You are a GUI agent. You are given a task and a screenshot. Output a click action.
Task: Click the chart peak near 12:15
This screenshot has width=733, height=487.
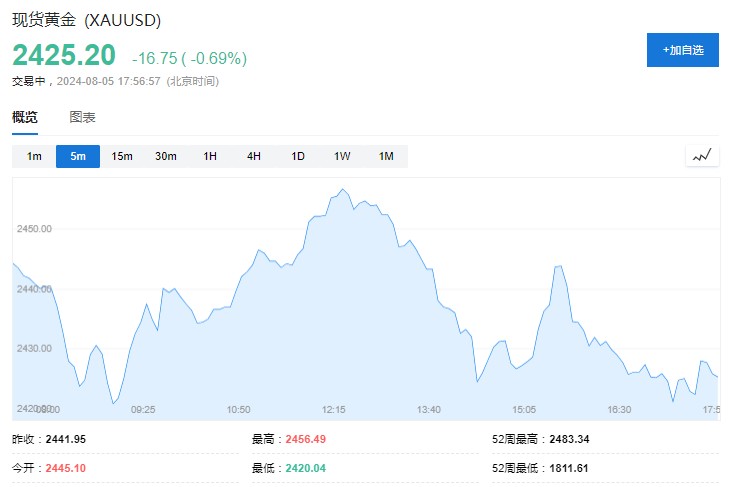pyautogui.click(x=342, y=189)
